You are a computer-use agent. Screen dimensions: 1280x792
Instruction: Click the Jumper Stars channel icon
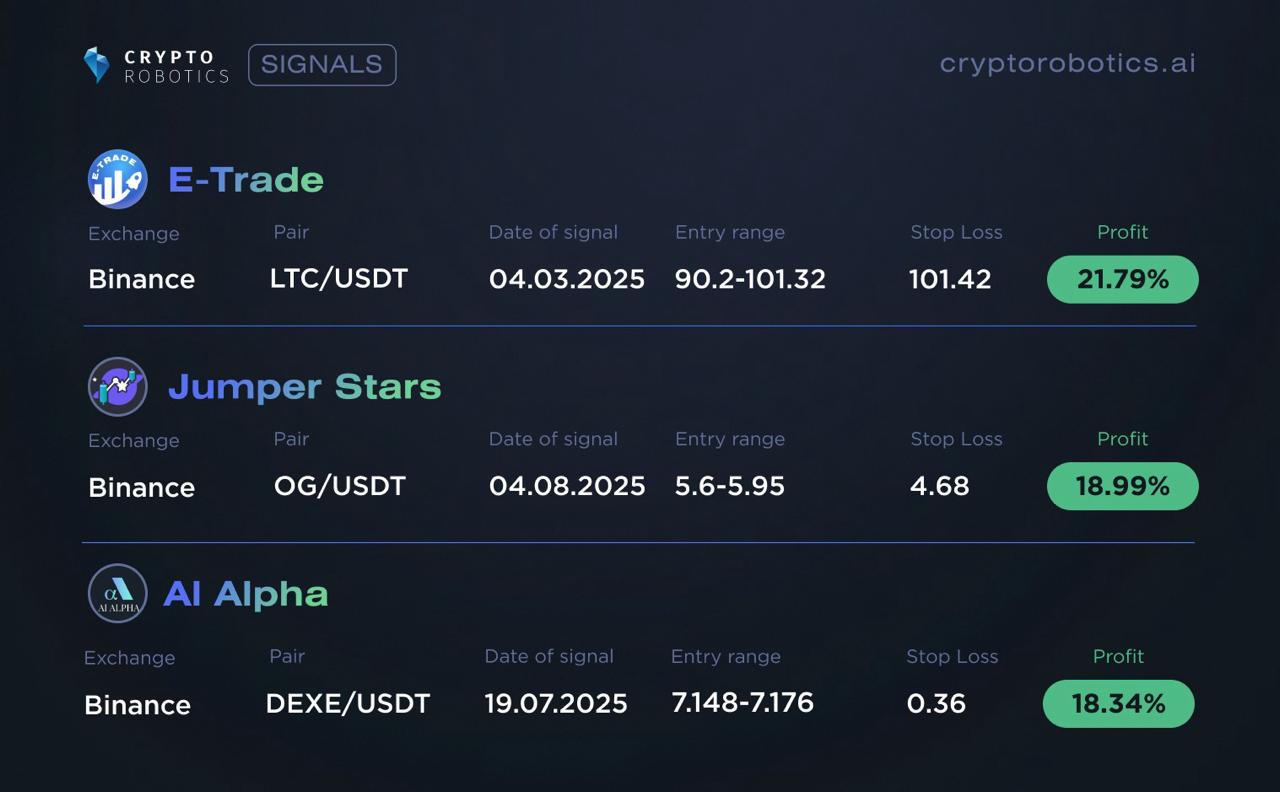[118, 386]
